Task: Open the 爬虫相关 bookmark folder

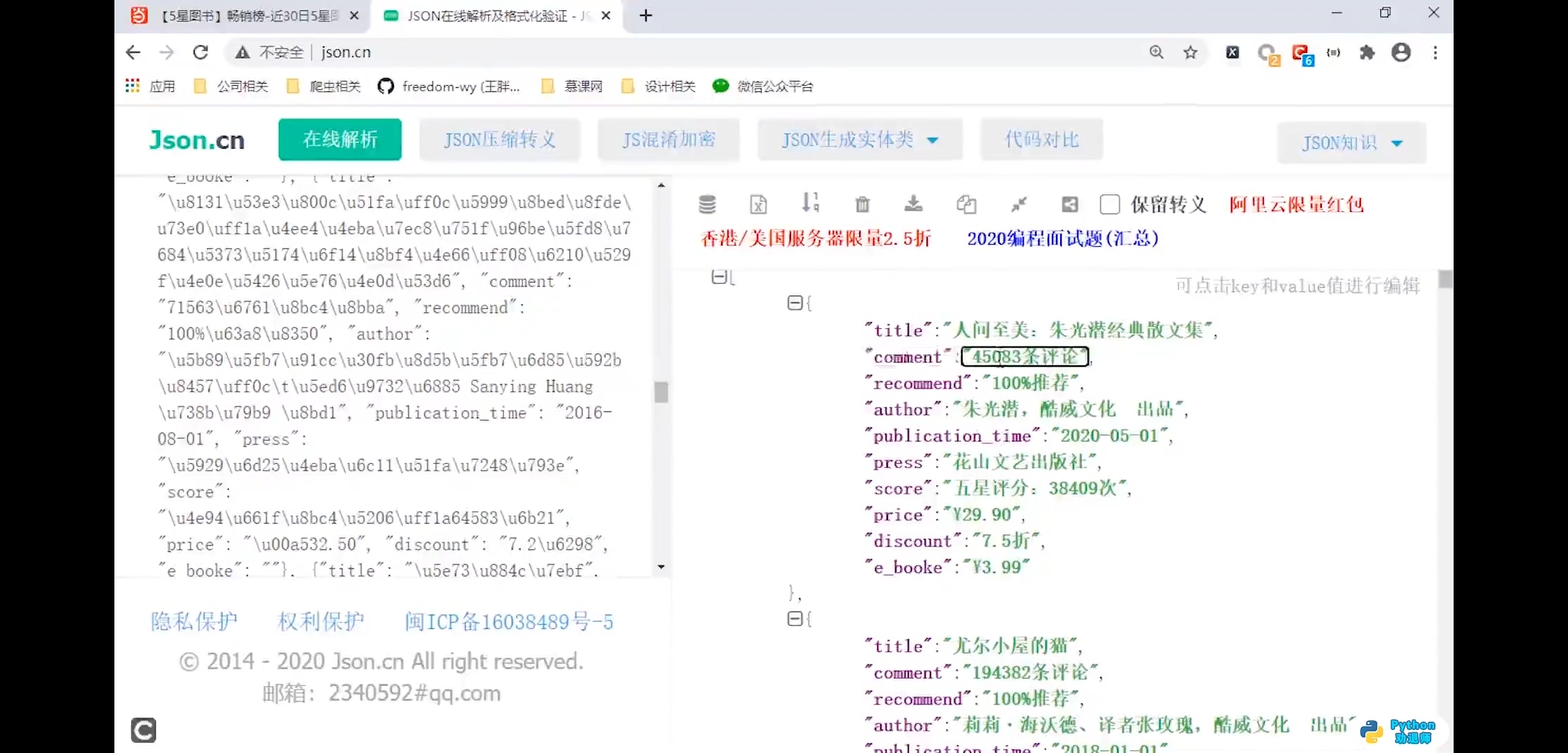Action: click(x=324, y=86)
